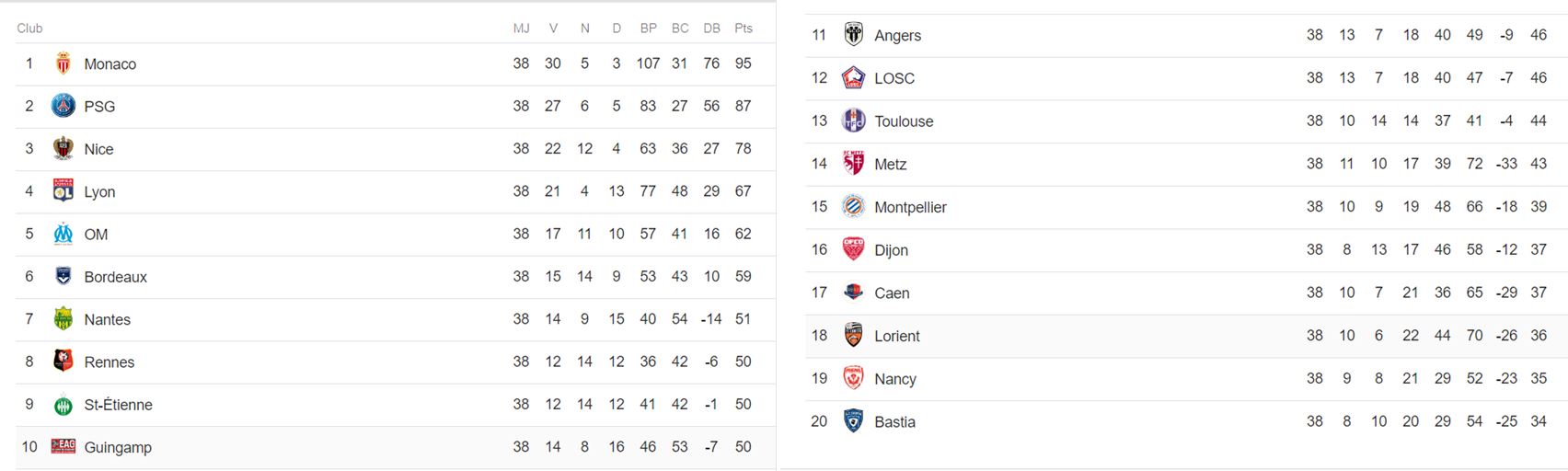Select the Guingamp EAG badge

63,446
